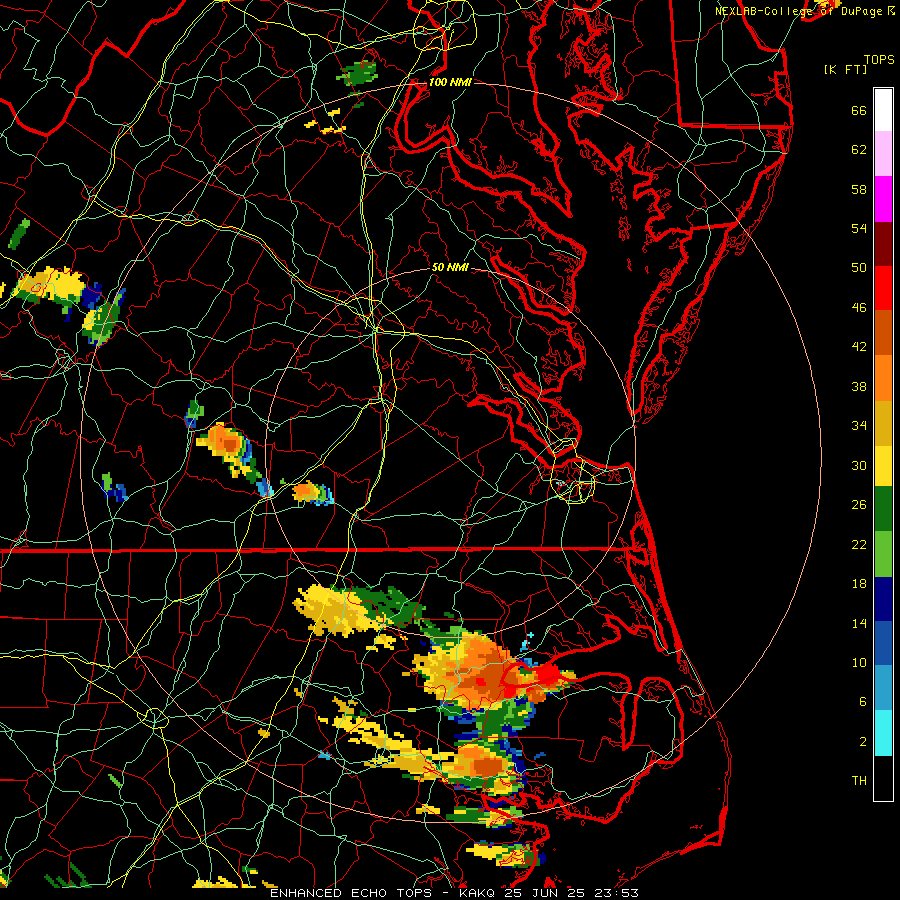Click the magenta legend swatch

point(883,199)
